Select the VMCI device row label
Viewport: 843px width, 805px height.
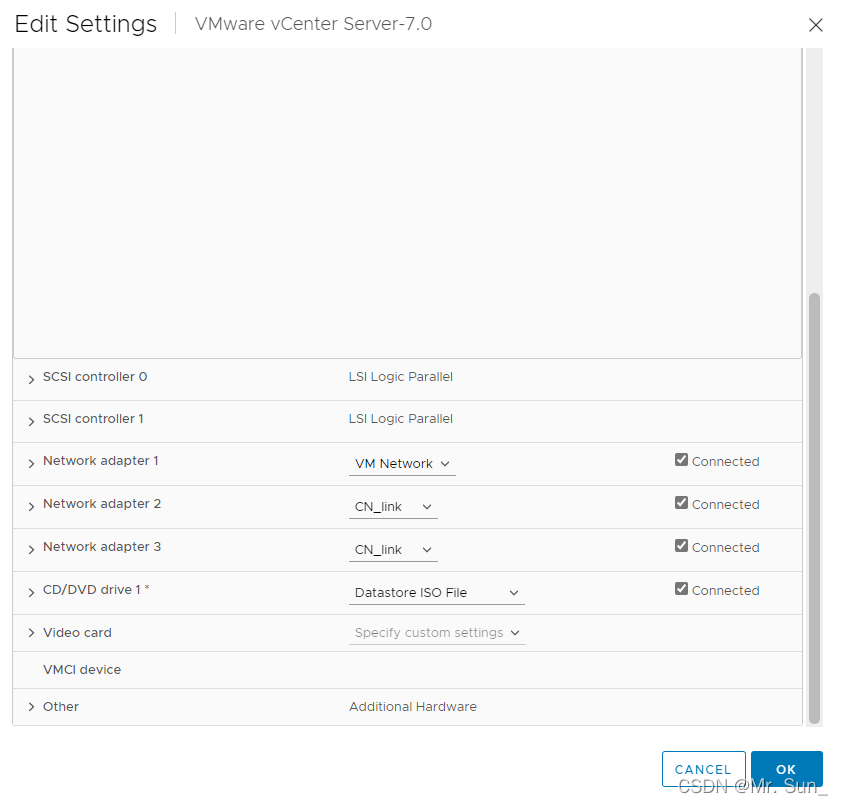click(x=82, y=670)
